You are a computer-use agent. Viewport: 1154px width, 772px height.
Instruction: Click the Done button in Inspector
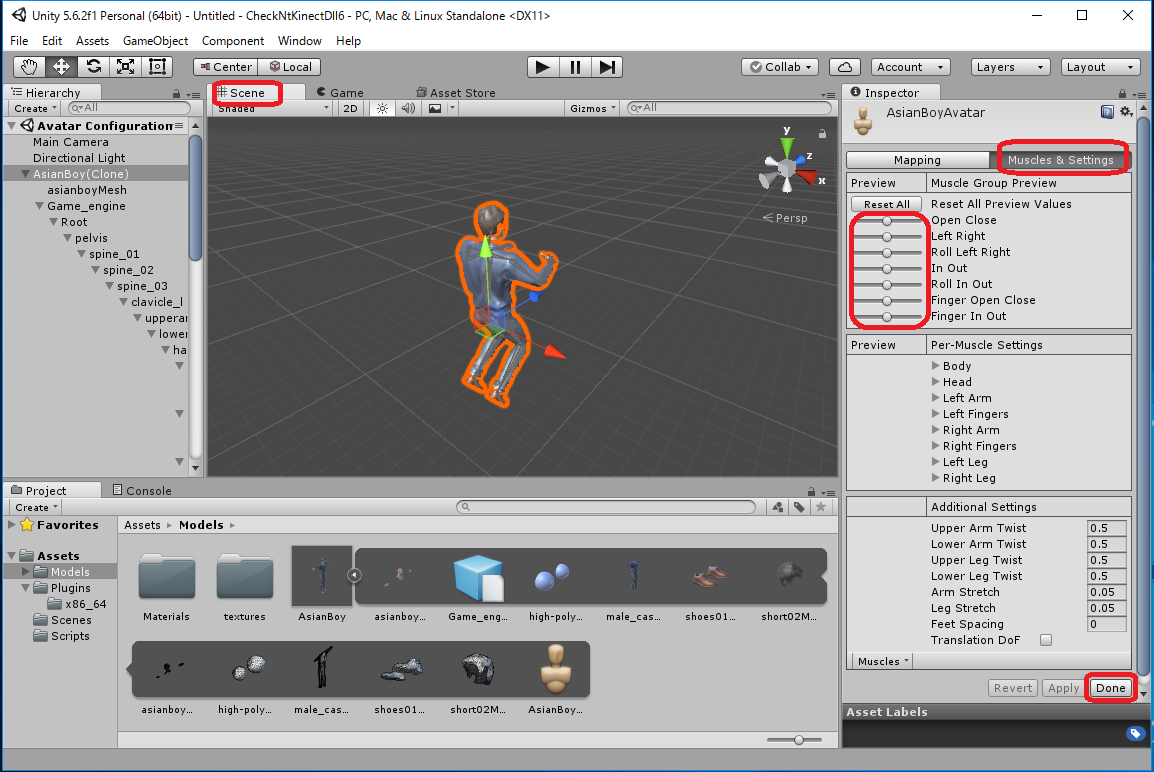point(1110,688)
